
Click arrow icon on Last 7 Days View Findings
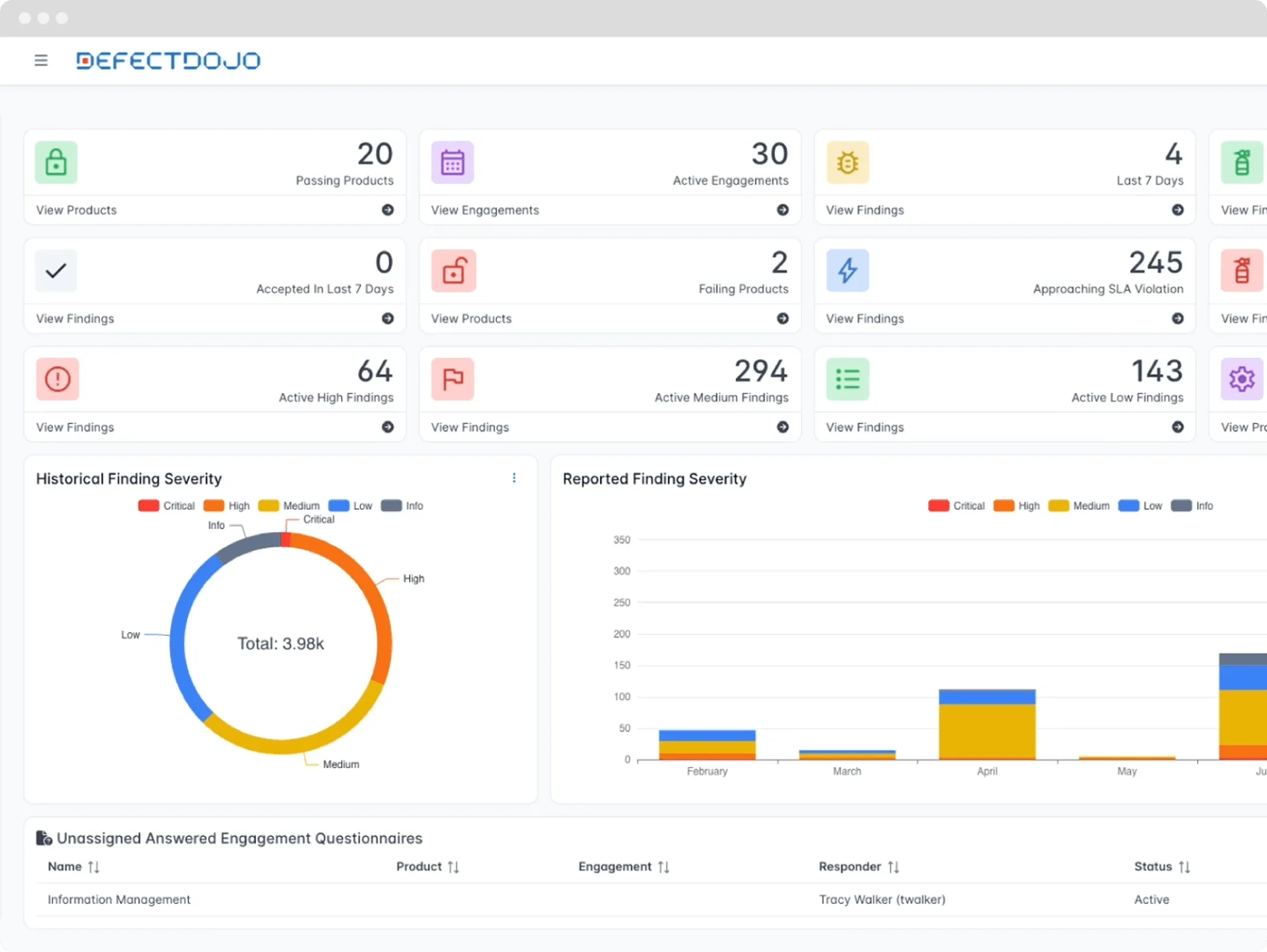click(1177, 210)
